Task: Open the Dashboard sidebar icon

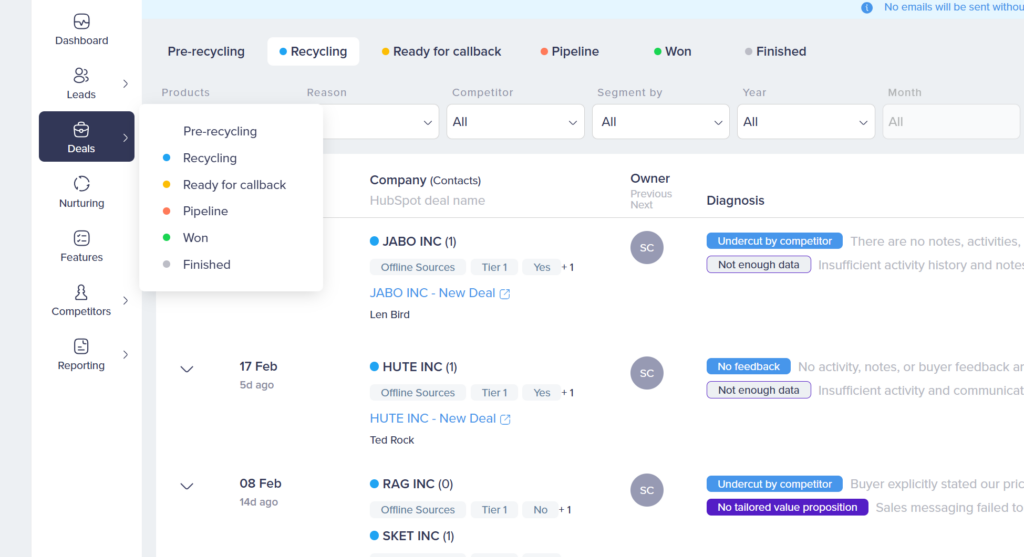Action: (x=82, y=22)
